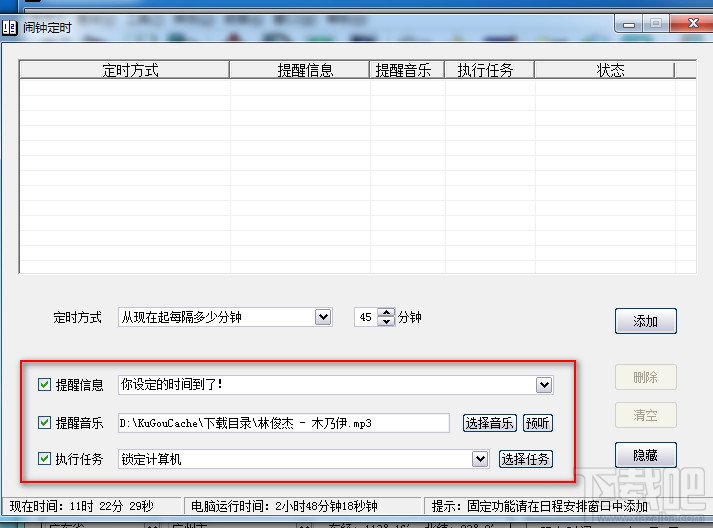Click the 清空 button
713x528 pixels.
coord(646,415)
